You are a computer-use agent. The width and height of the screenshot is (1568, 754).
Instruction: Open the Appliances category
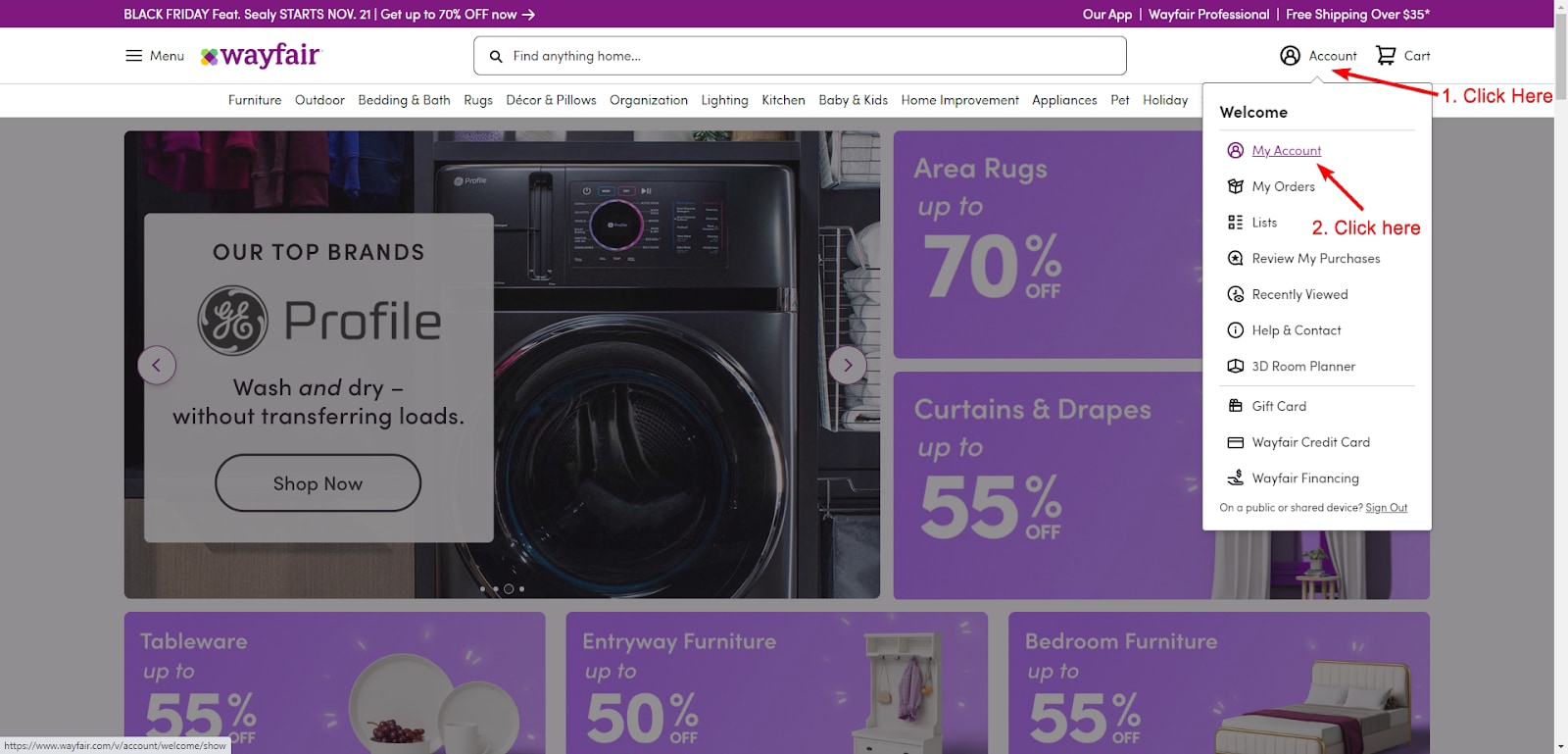(1064, 100)
